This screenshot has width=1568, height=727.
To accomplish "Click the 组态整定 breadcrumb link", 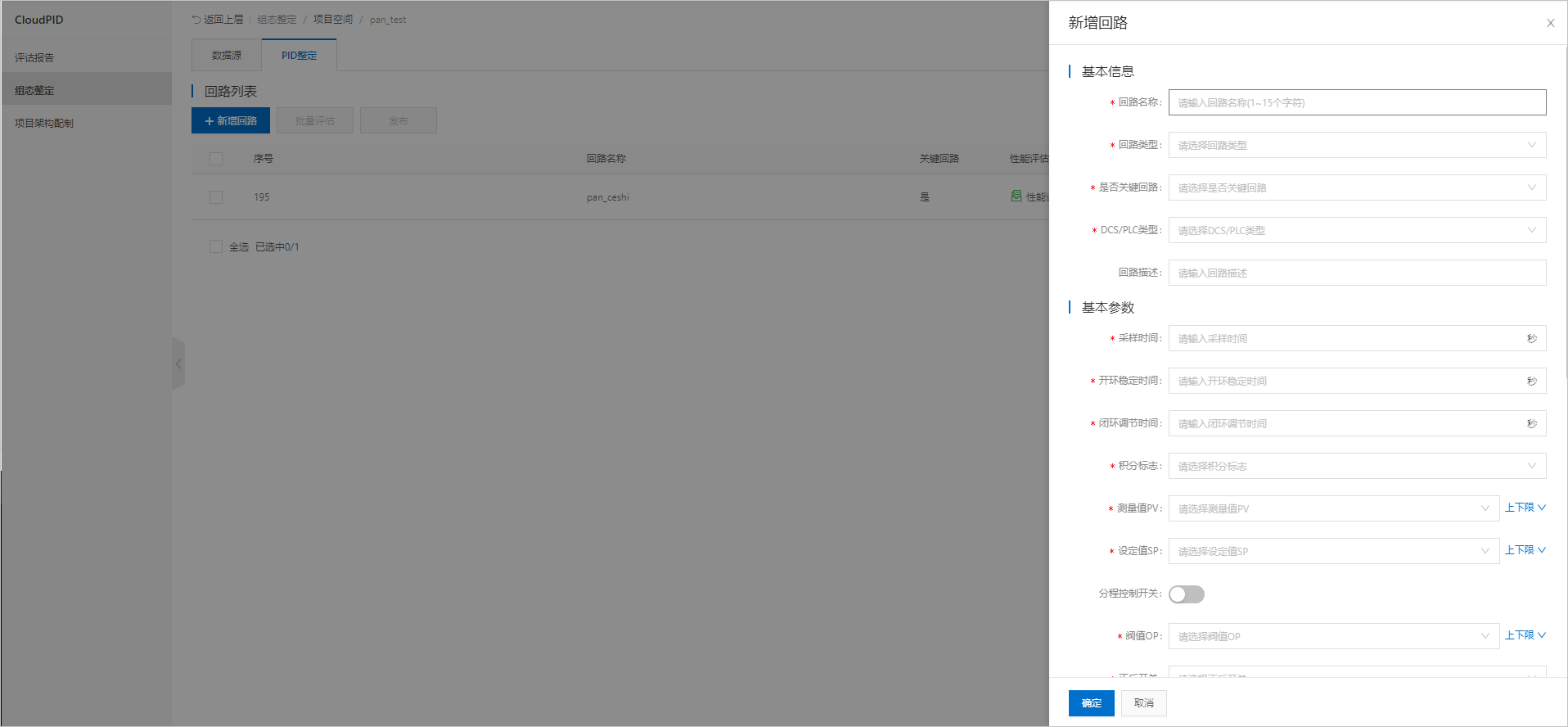I will (277, 20).
